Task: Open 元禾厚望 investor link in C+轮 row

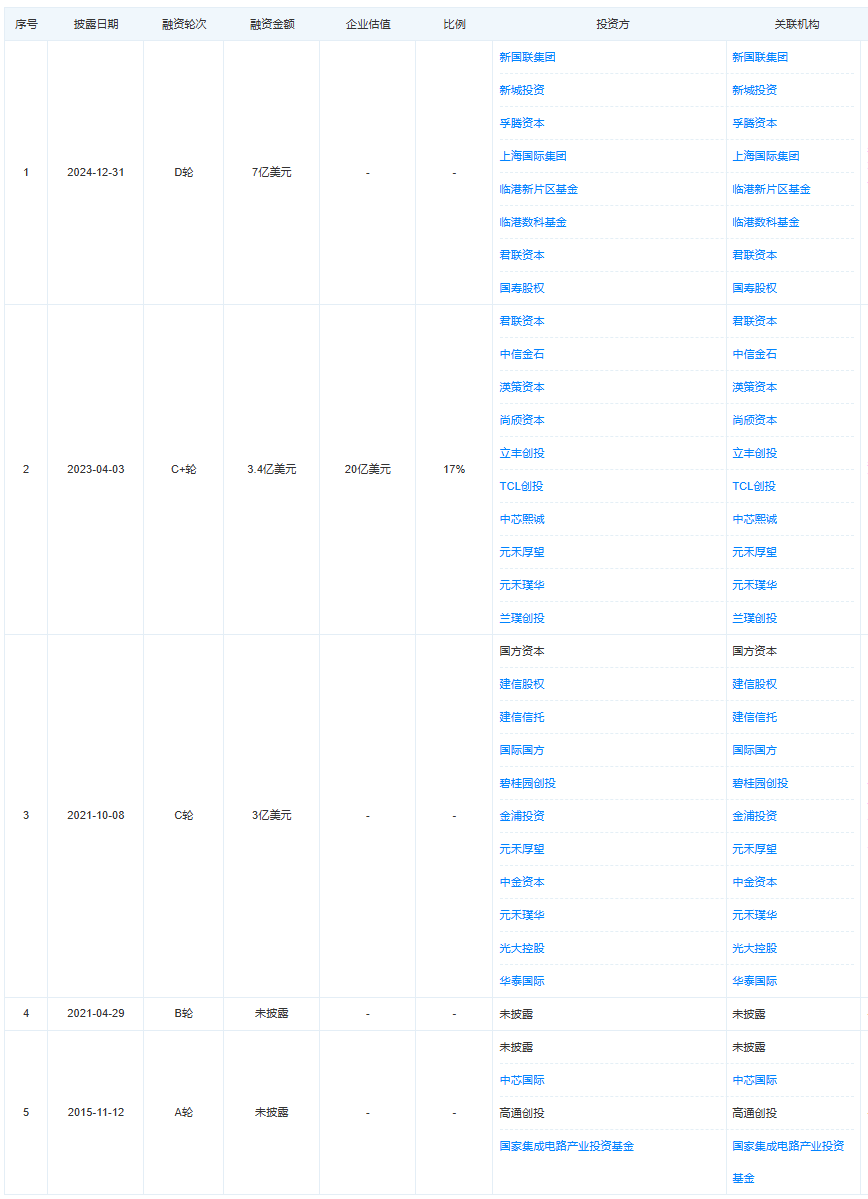Action: pyautogui.click(x=522, y=552)
